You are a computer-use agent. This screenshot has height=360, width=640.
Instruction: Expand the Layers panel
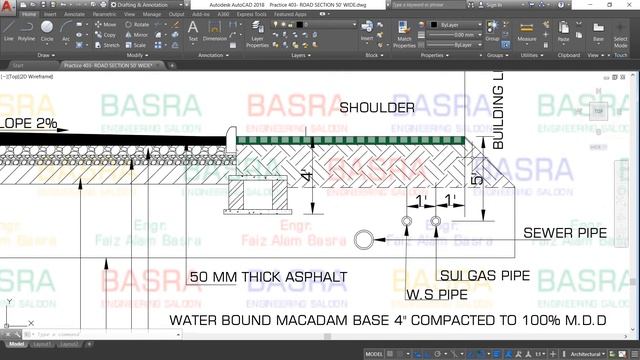click(300, 55)
